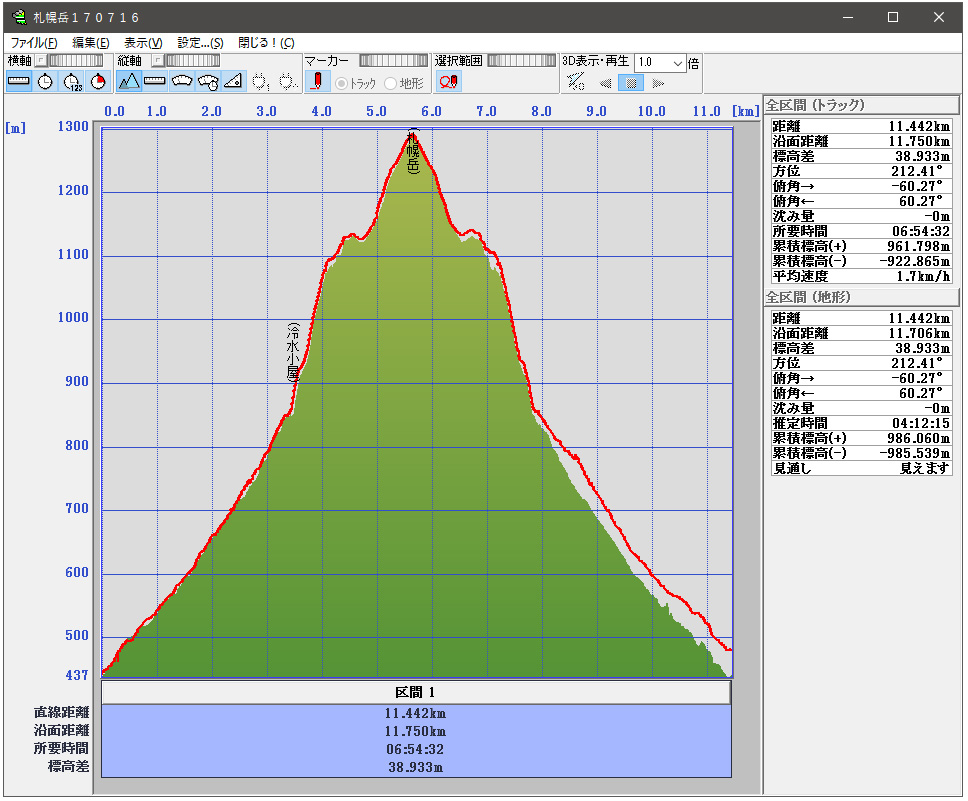This screenshot has height=801, width=968.
Task: Click the triangle set-square slope icon
Action: click(233, 82)
